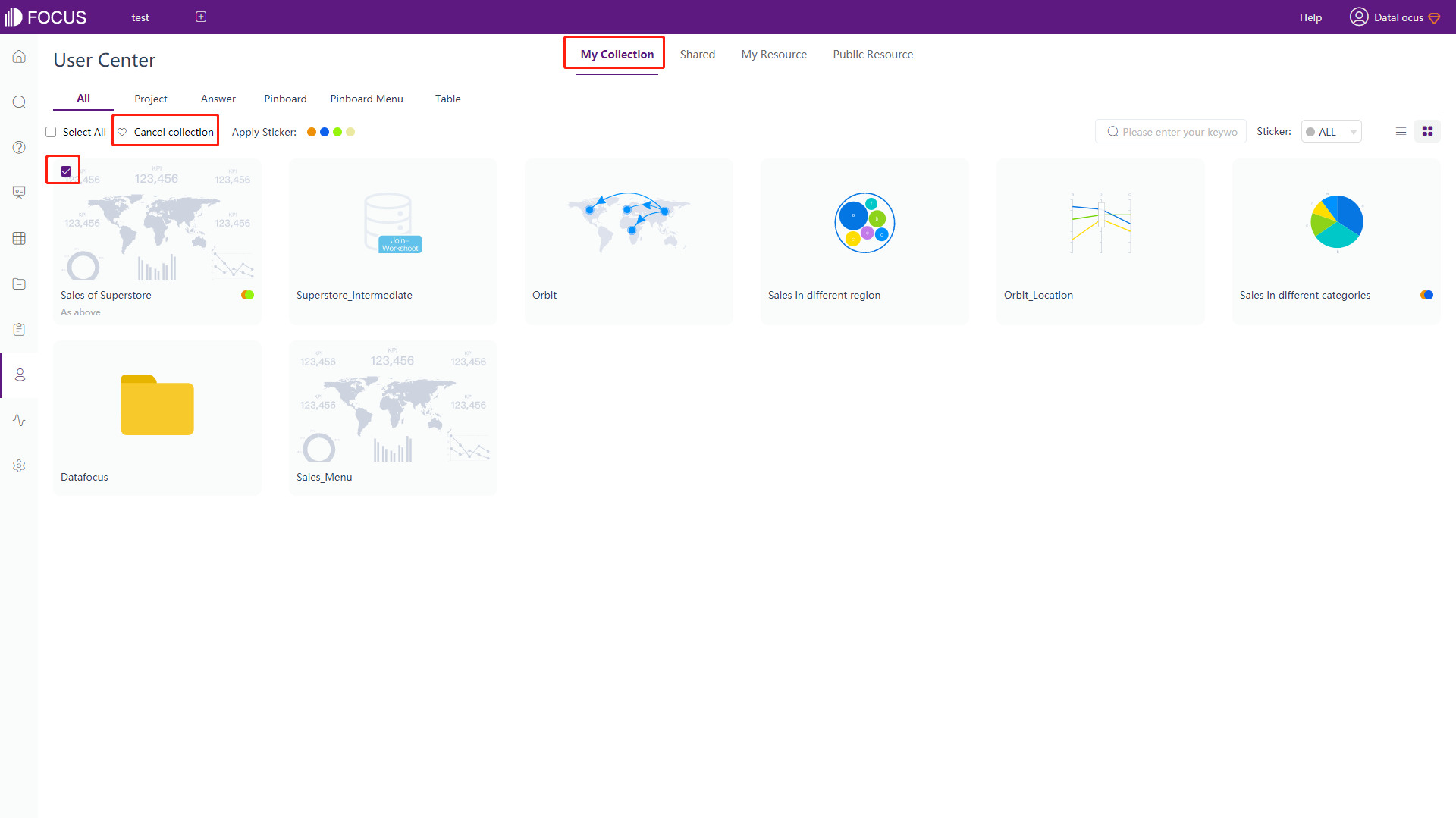Open the home icon in sidebar
The image size is (1456, 818).
point(19,57)
